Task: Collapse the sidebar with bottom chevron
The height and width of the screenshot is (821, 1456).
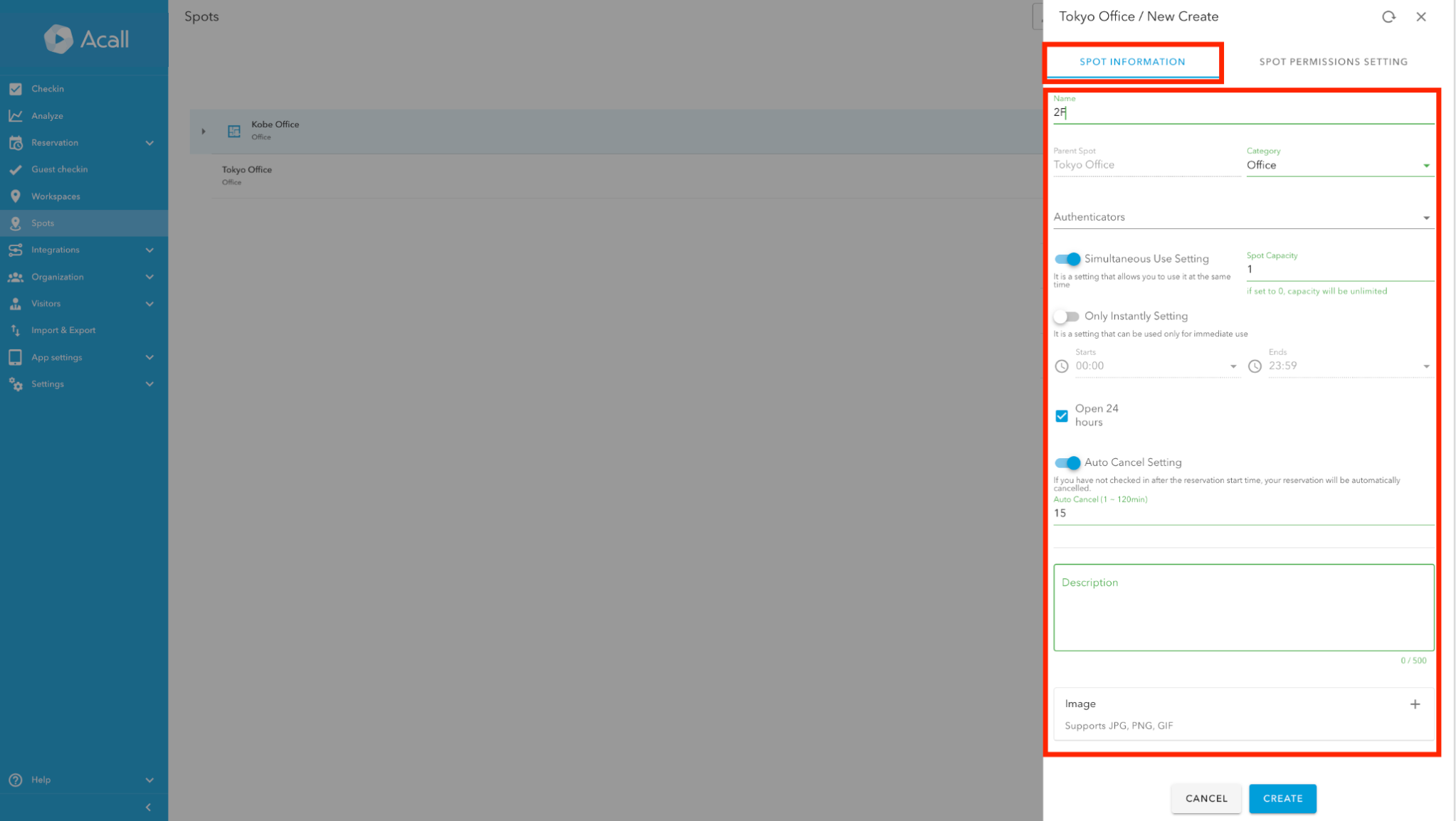Action: point(148,807)
